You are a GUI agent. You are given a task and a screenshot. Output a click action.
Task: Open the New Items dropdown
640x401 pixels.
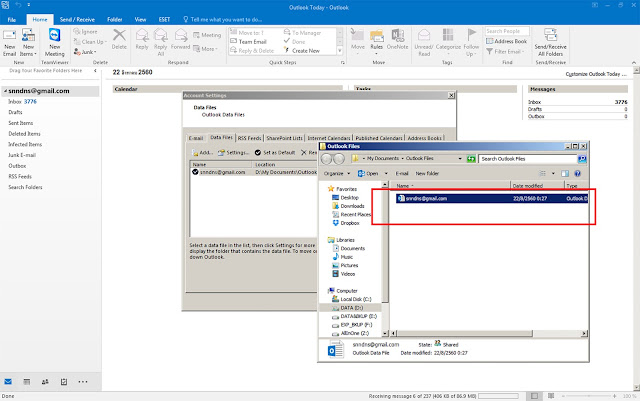(28, 42)
